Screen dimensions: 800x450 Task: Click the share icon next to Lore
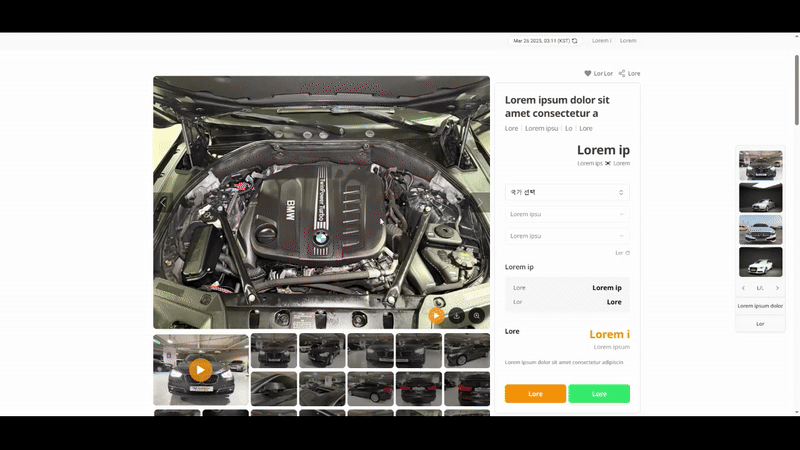coord(622,73)
